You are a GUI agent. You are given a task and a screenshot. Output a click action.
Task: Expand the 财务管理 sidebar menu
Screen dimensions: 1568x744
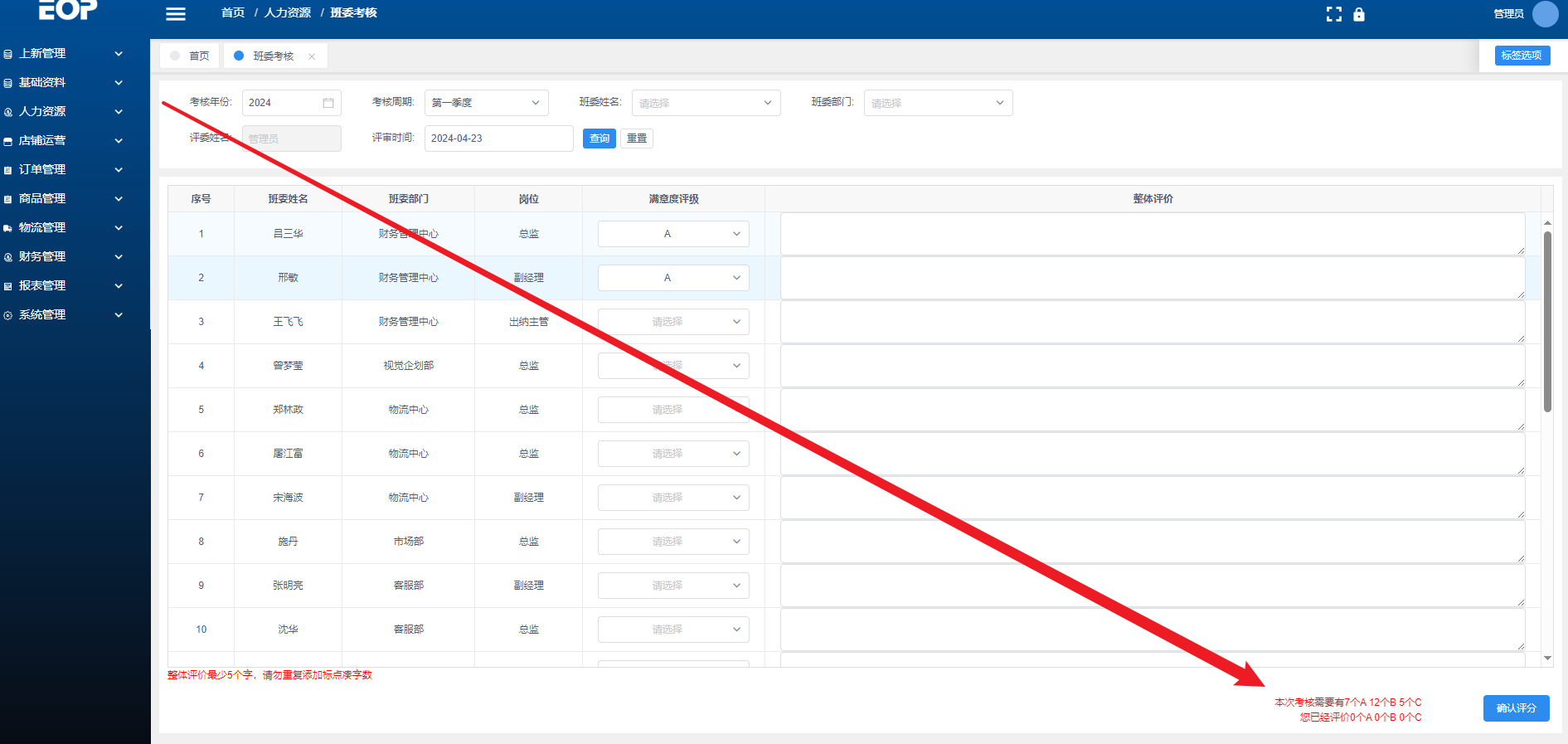[x=63, y=256]
